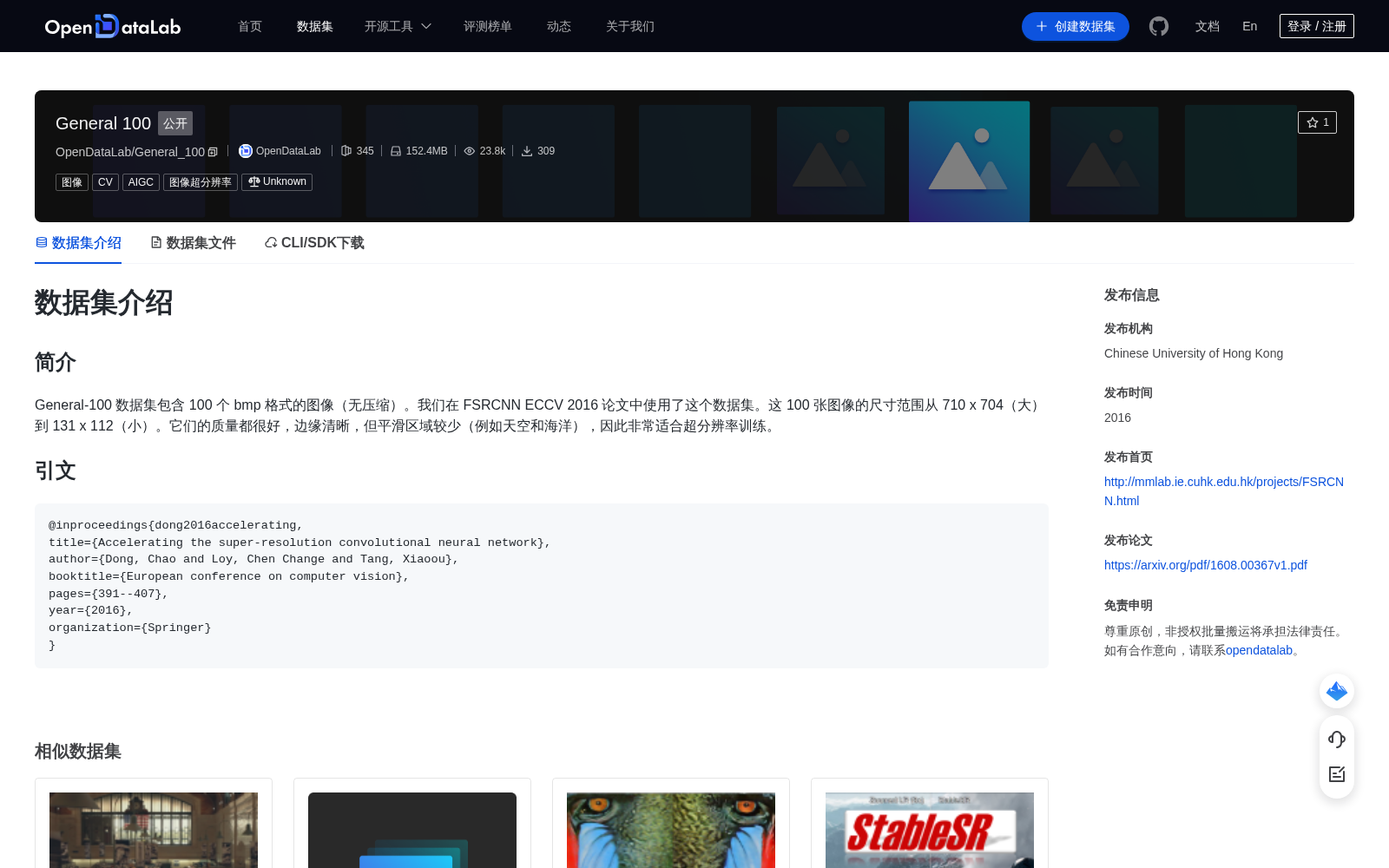Click the downloads icon 309
The image size is (1389, 868).
point(527,151)
